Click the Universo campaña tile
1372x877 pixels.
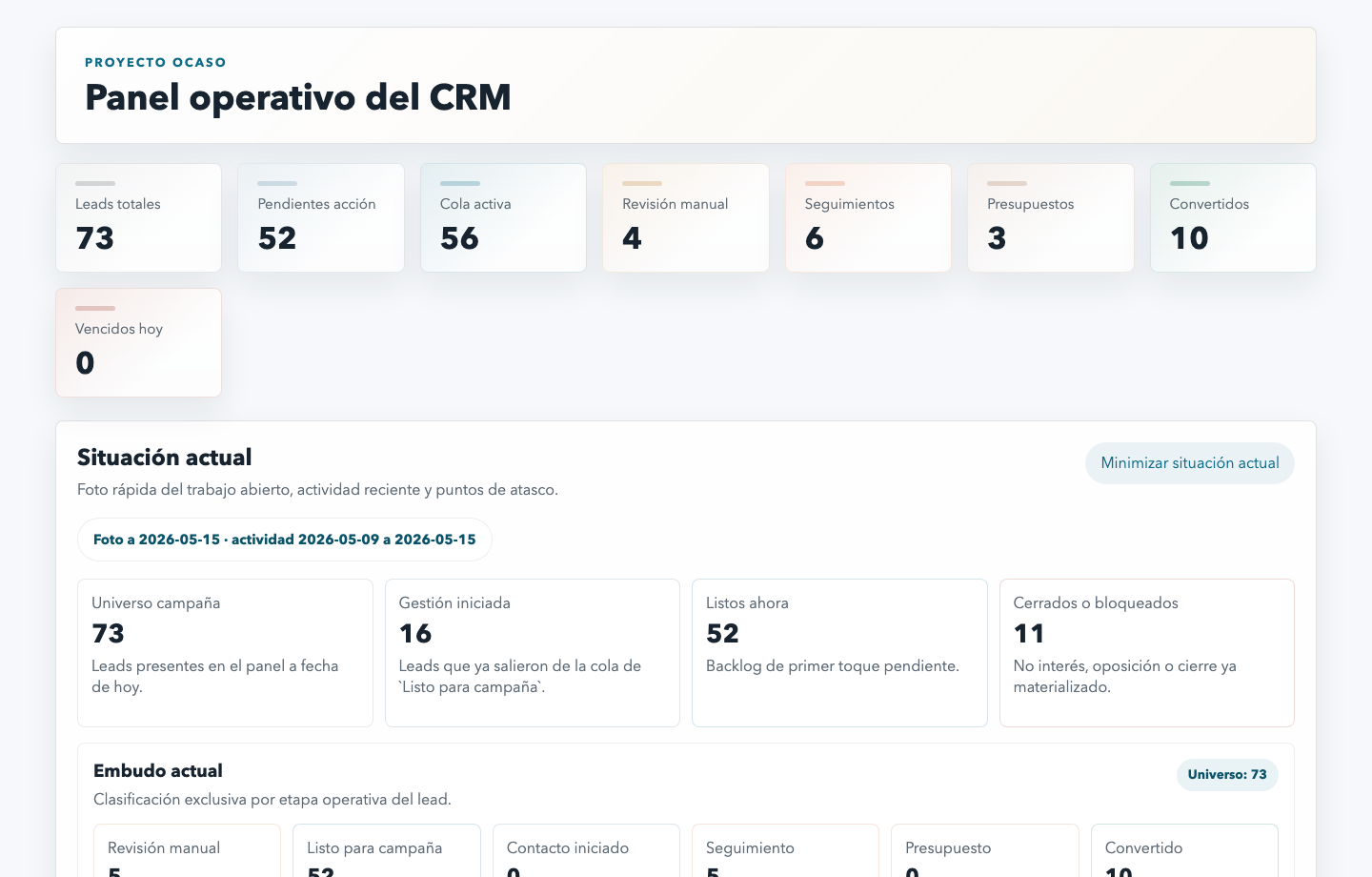point(225,653)
